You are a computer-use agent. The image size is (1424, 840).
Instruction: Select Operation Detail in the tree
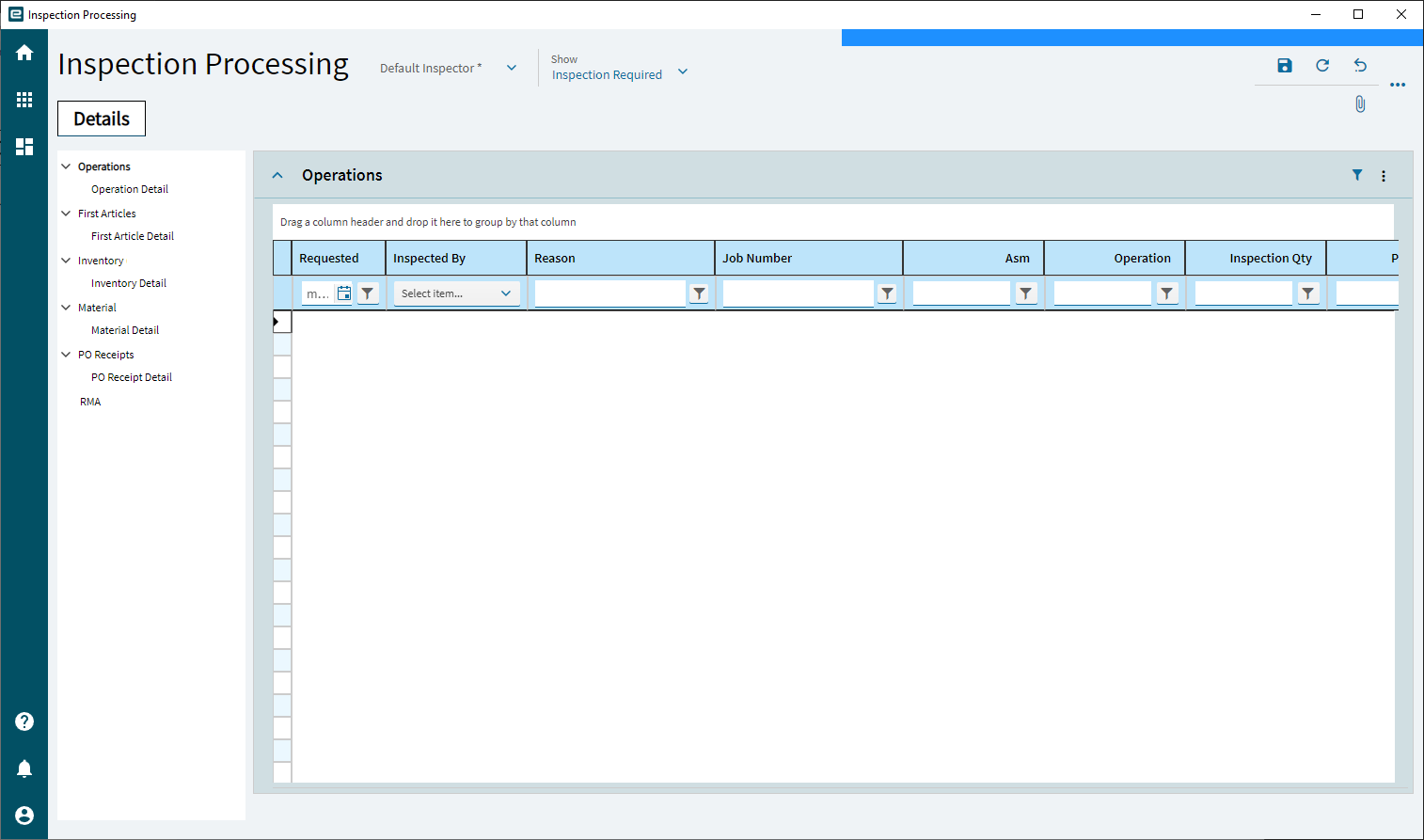[x=130, y=189]
